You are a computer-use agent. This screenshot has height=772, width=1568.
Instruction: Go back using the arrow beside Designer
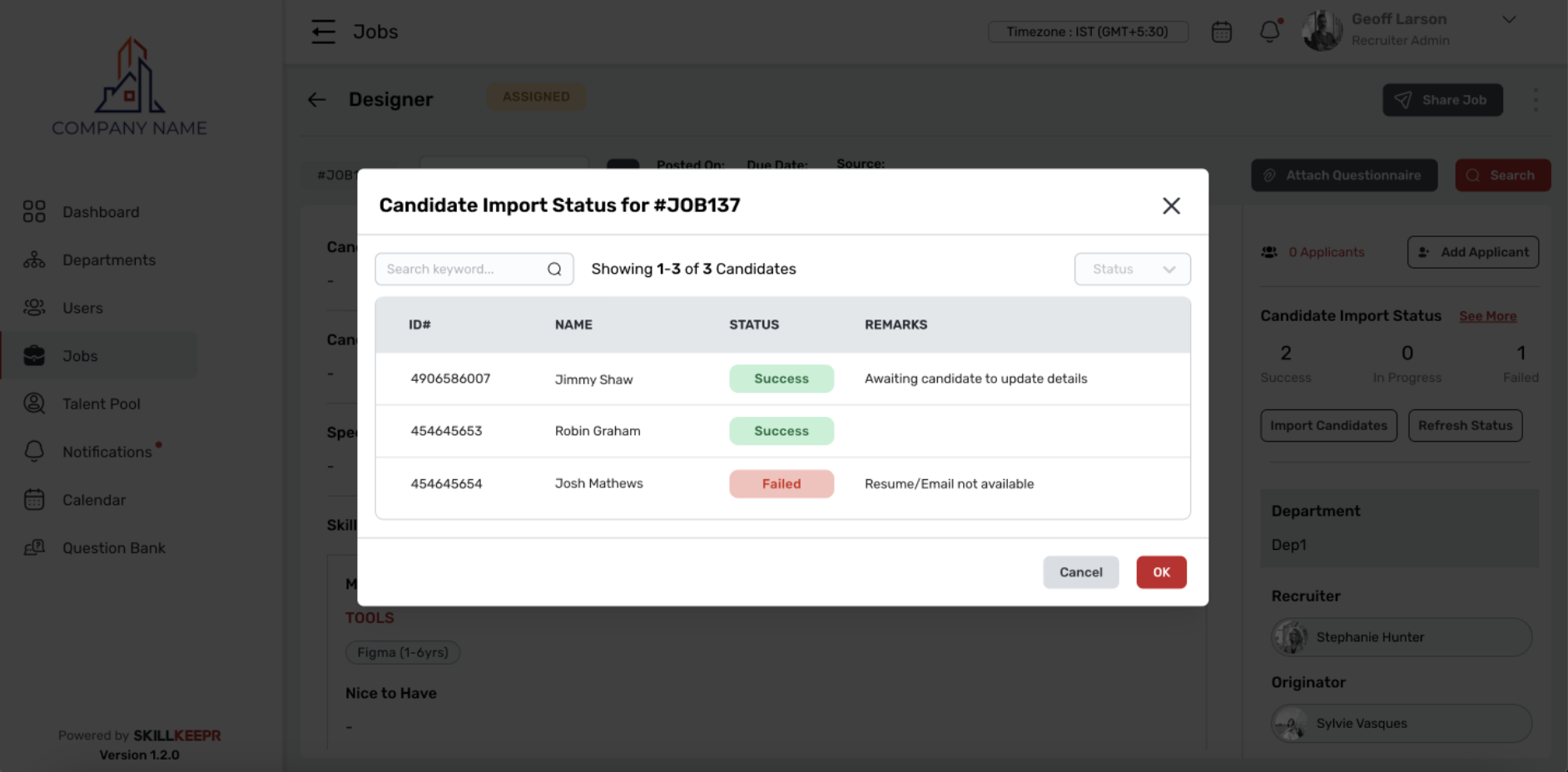317,100
